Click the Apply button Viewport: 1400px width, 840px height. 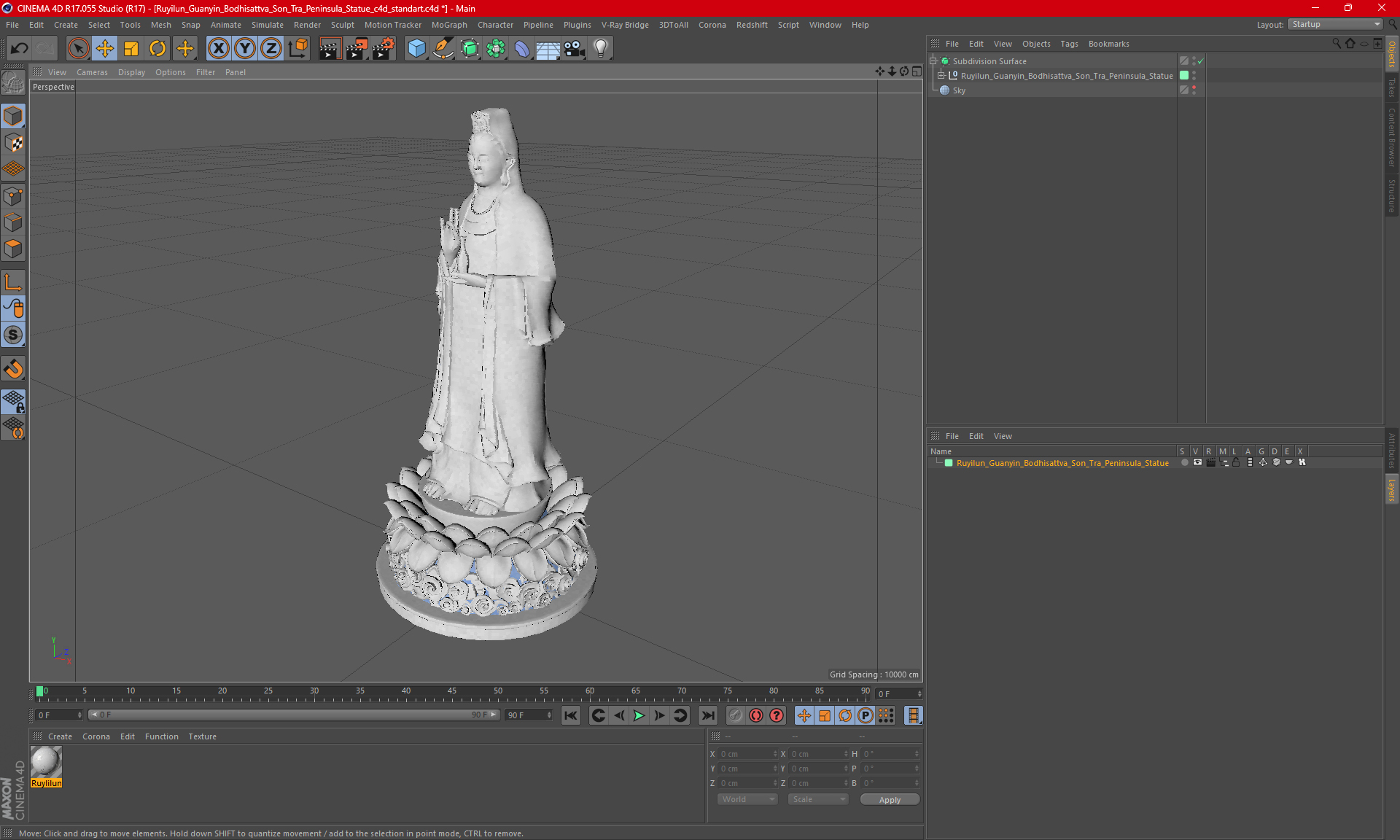[890, 800]
